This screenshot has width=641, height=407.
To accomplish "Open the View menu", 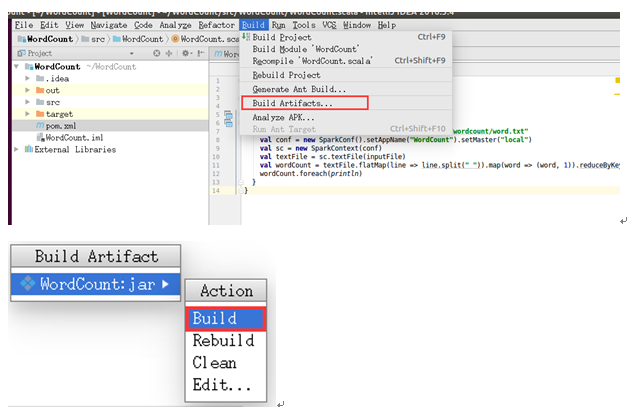I will coord(74,25).
